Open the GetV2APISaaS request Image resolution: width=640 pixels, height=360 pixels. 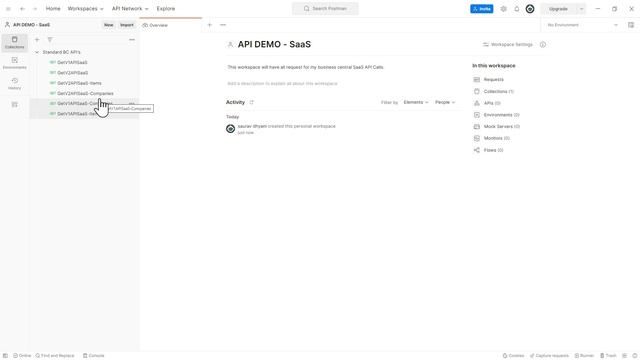tap(72, 73)
